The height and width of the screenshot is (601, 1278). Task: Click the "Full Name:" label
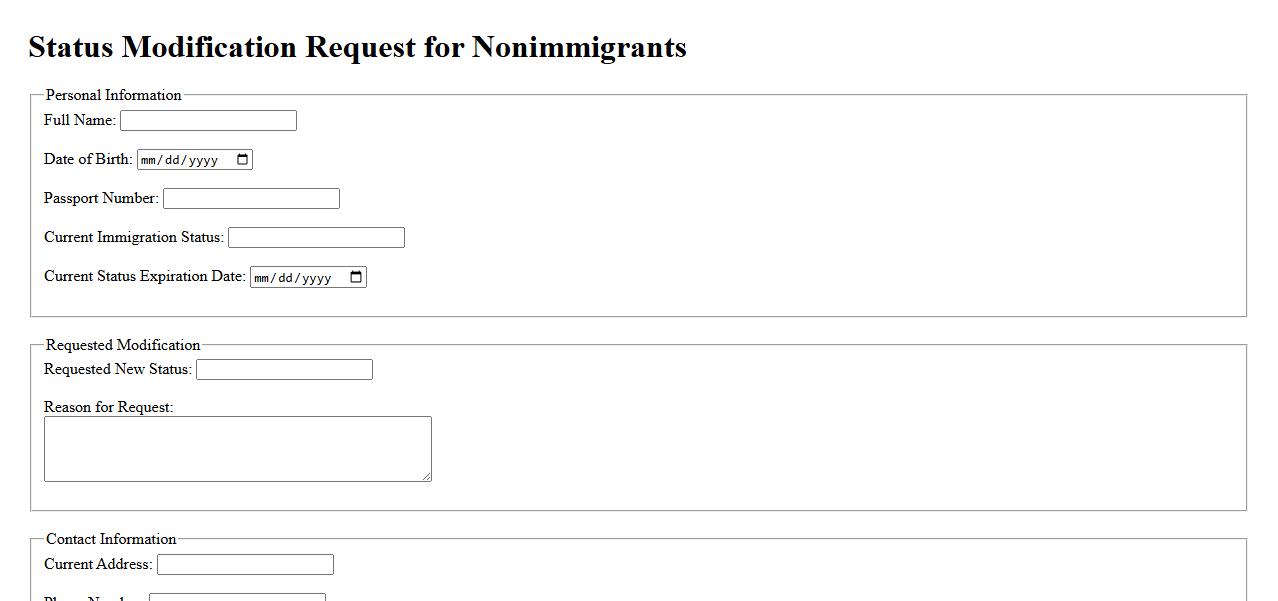point(80,120)
